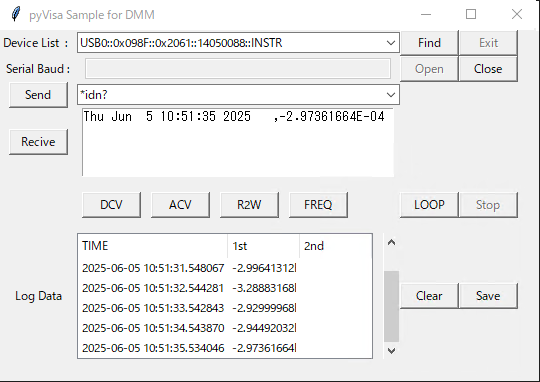The width and height of the screenshot is (540, 382).
Task: Click inside the response text area
Action: coord(238,142)
